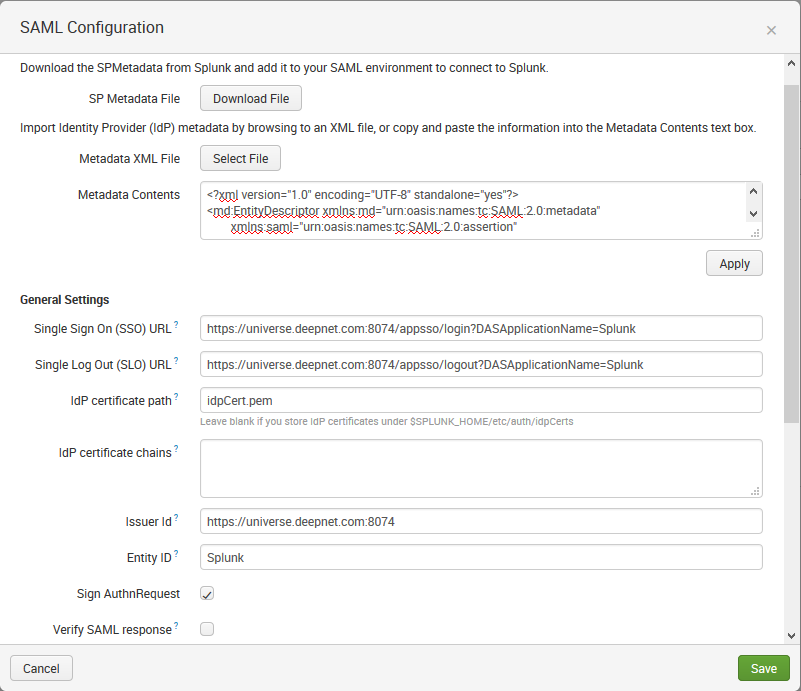This screenshot has height=691, width=801.
Task: Click into the IdP certificate chains textbox
Action: point(480,468)
